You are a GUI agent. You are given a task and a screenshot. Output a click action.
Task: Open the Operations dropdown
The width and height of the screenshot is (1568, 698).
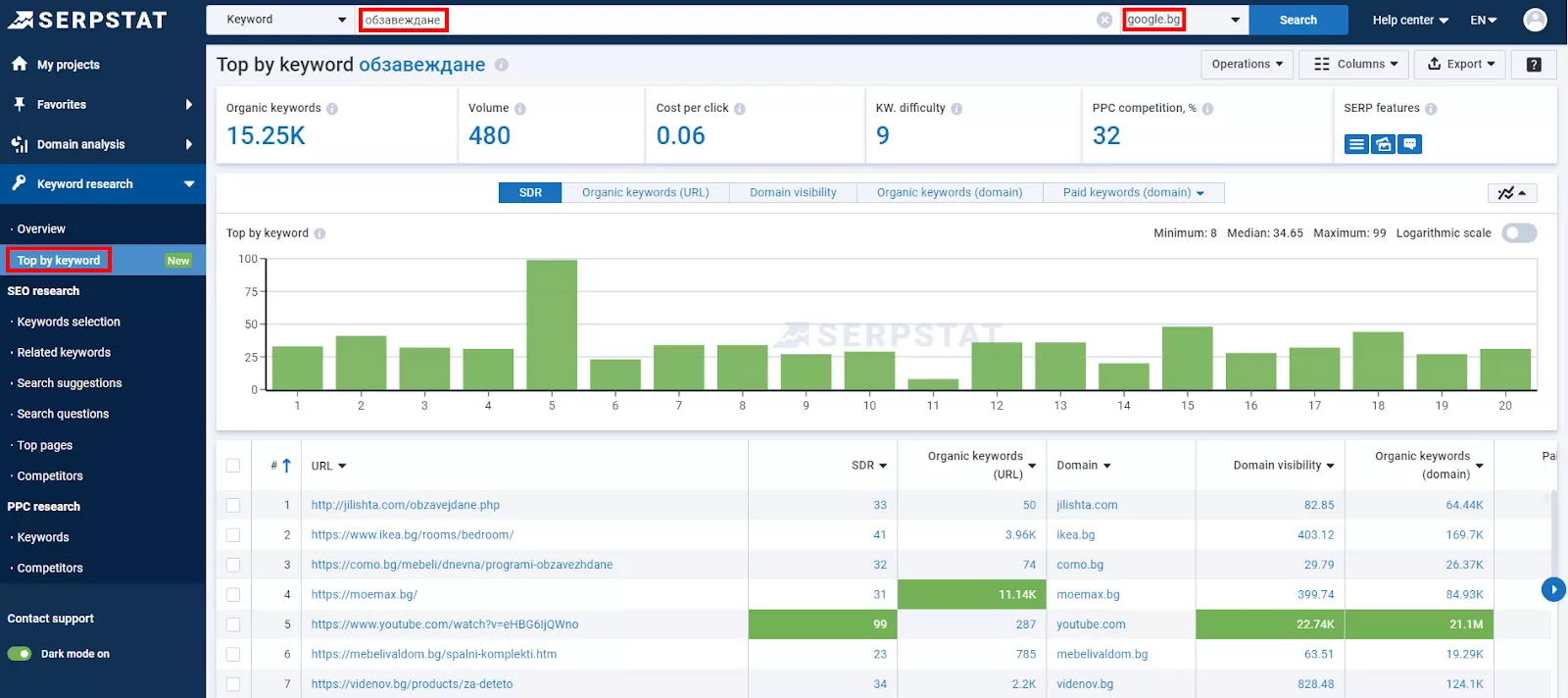tap(1247, 64)
